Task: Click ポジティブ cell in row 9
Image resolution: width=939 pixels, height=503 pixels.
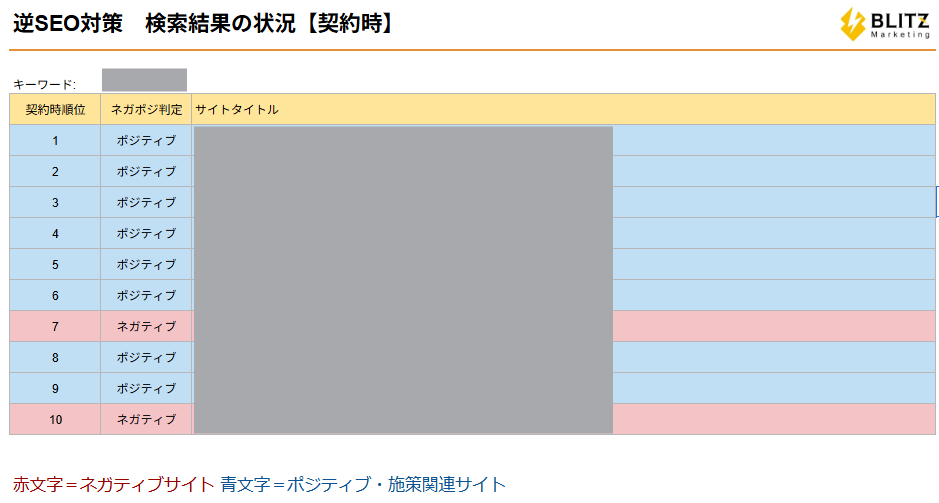Action: (x=146, y=389)
